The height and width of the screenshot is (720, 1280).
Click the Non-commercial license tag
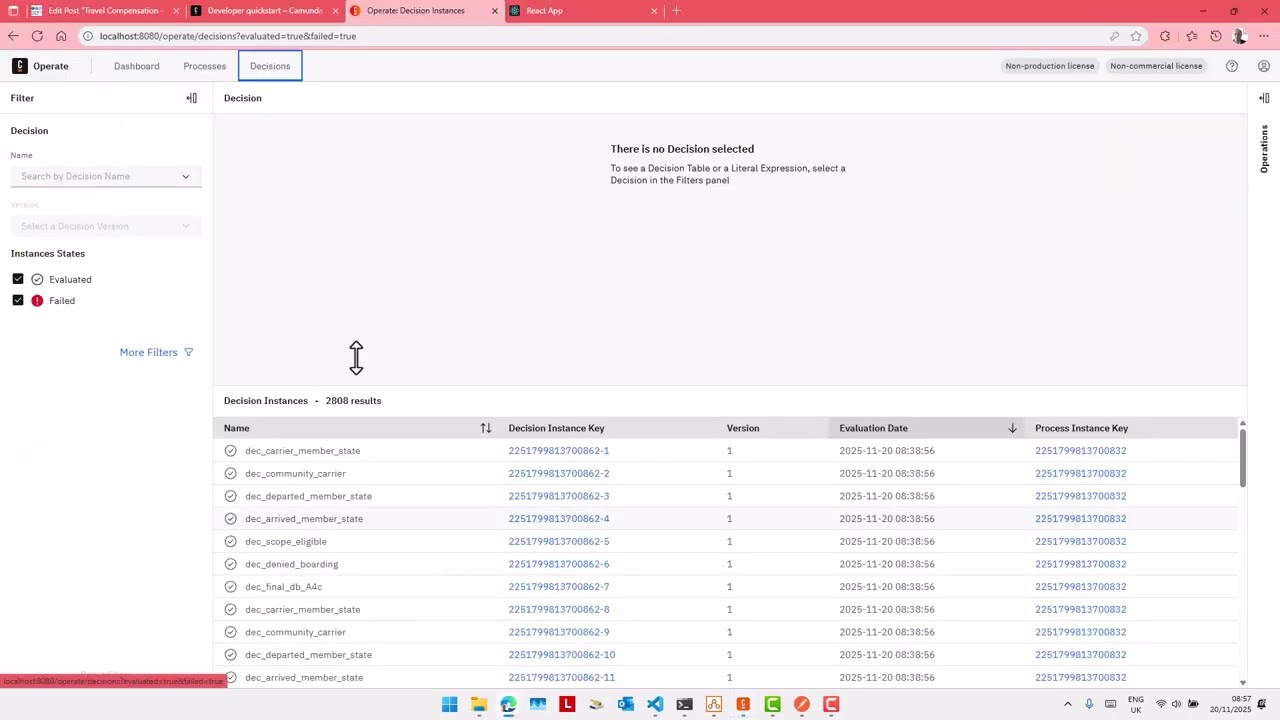coord(1156,66)
